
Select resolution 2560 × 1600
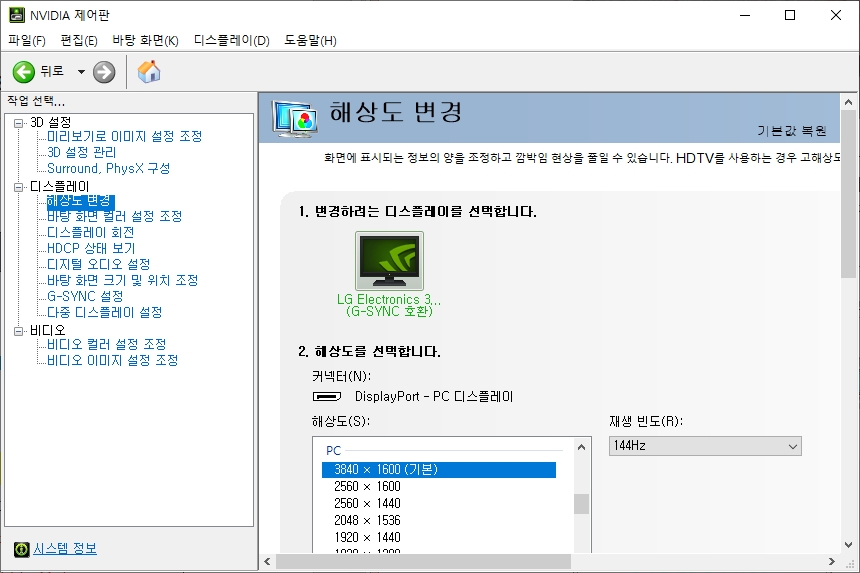367,486
